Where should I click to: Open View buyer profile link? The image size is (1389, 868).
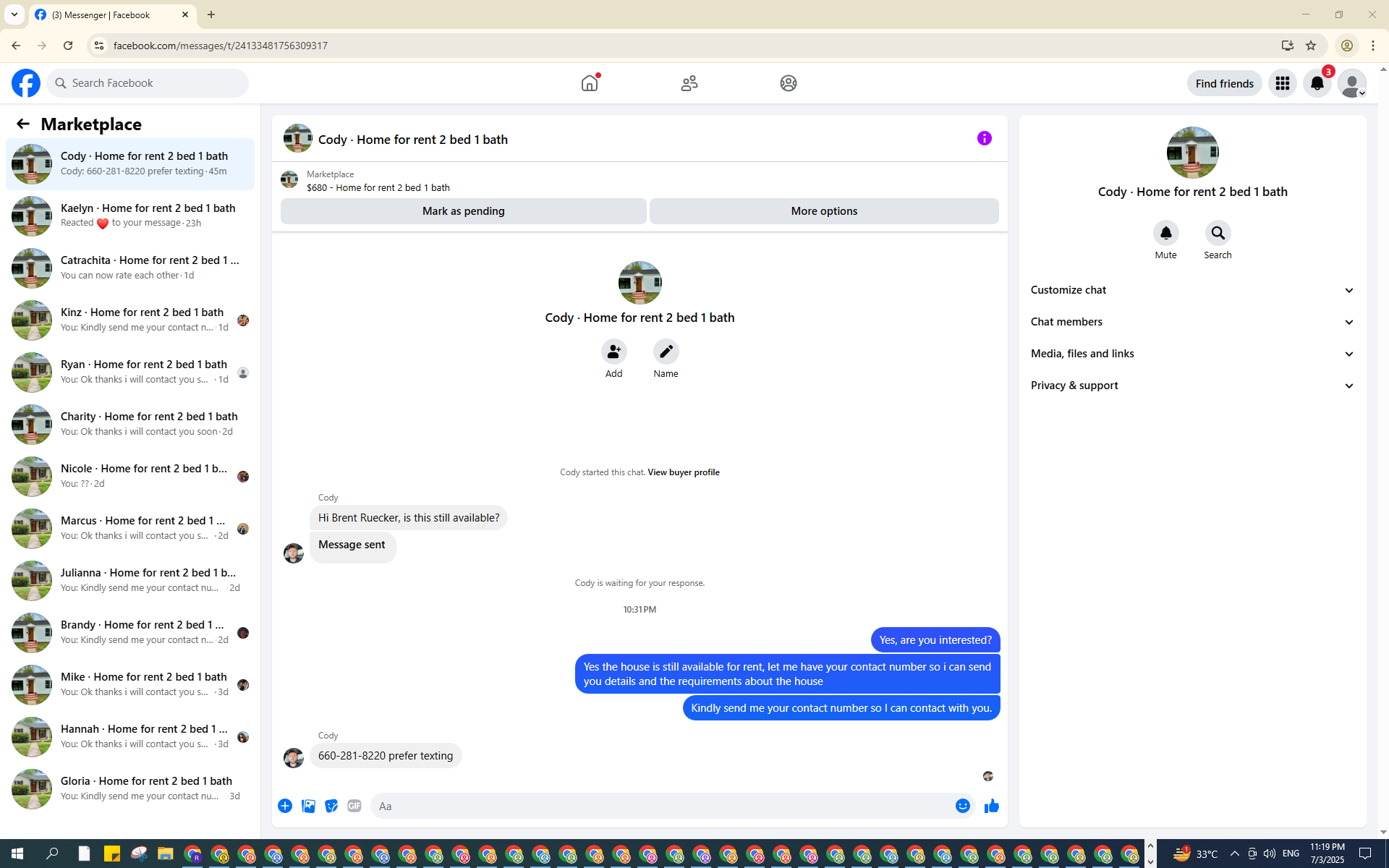pyautogui.click(x=683, y=472)
